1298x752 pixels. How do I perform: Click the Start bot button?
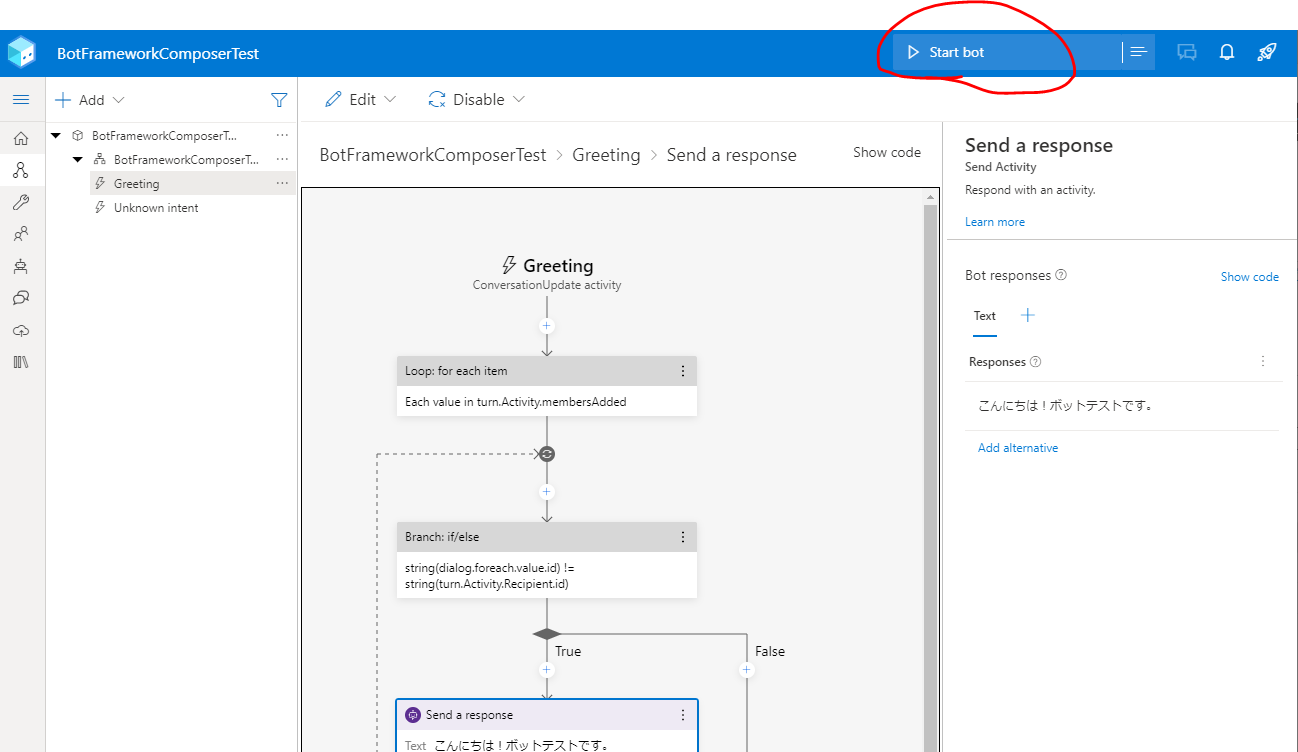(1006, 52)
